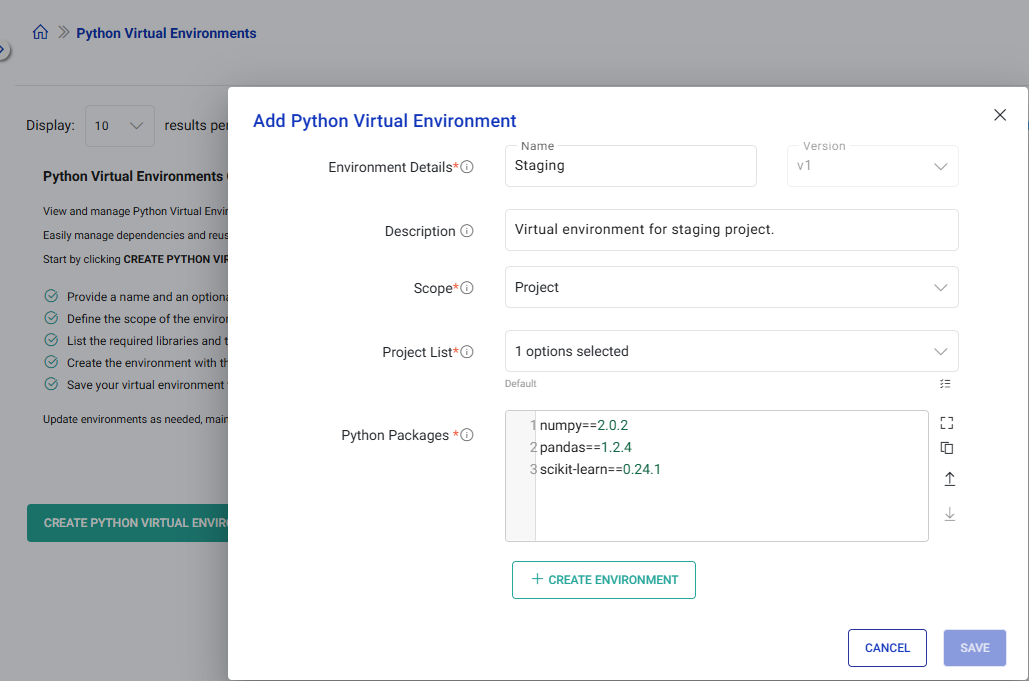Click the info icon beside Environment Details

pyautogui.click(x=467, y=166)
